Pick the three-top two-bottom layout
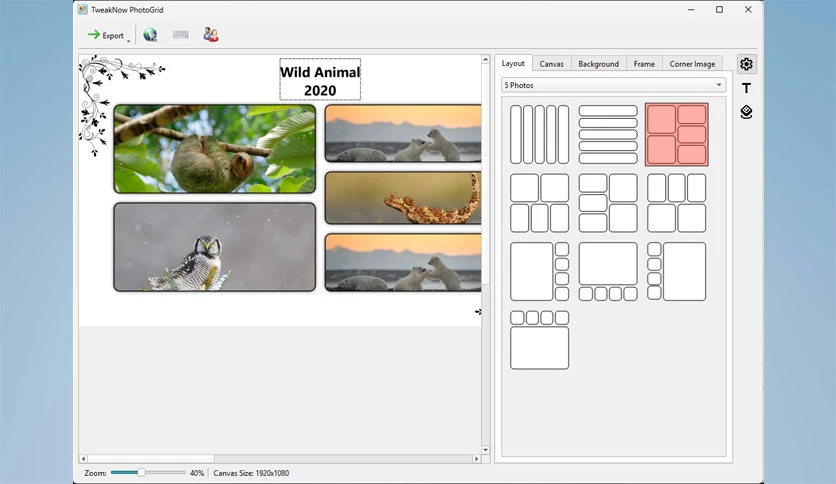The image size is (836, 484). (x=677, y=203)
